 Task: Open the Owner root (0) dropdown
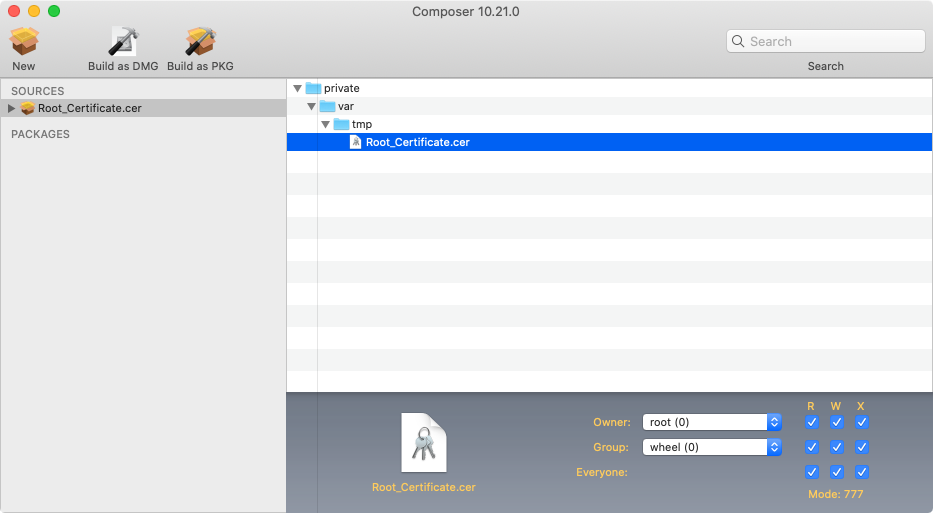coord(712,422)
